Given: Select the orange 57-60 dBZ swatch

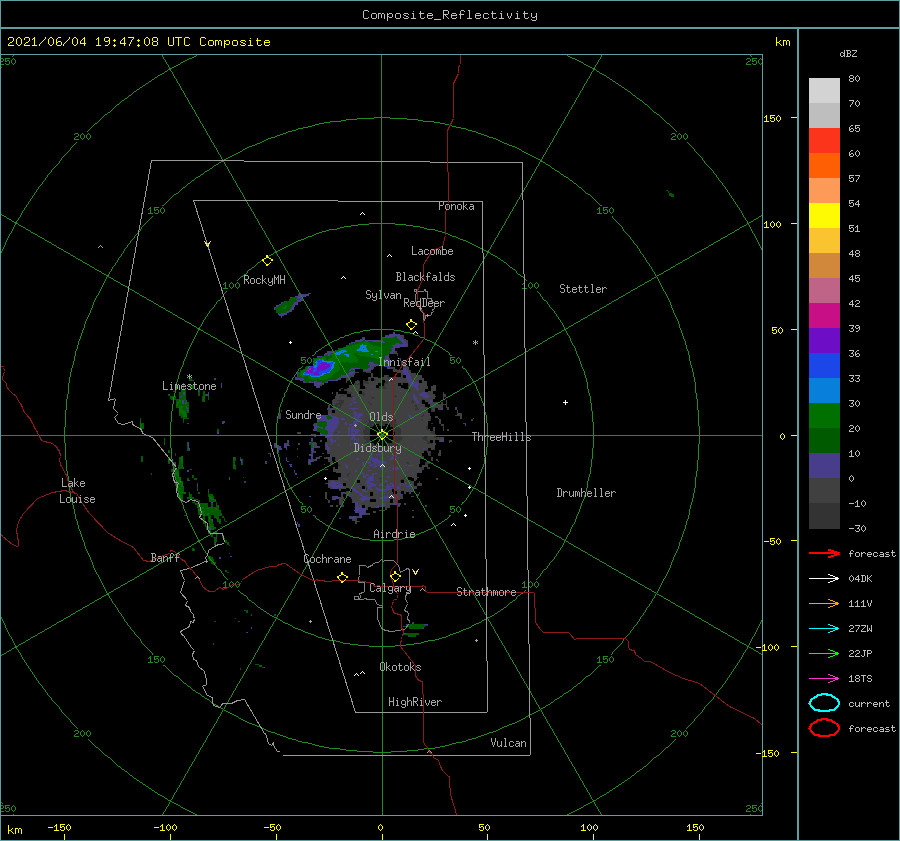Looking at the screenshot, I should point(824,166).
